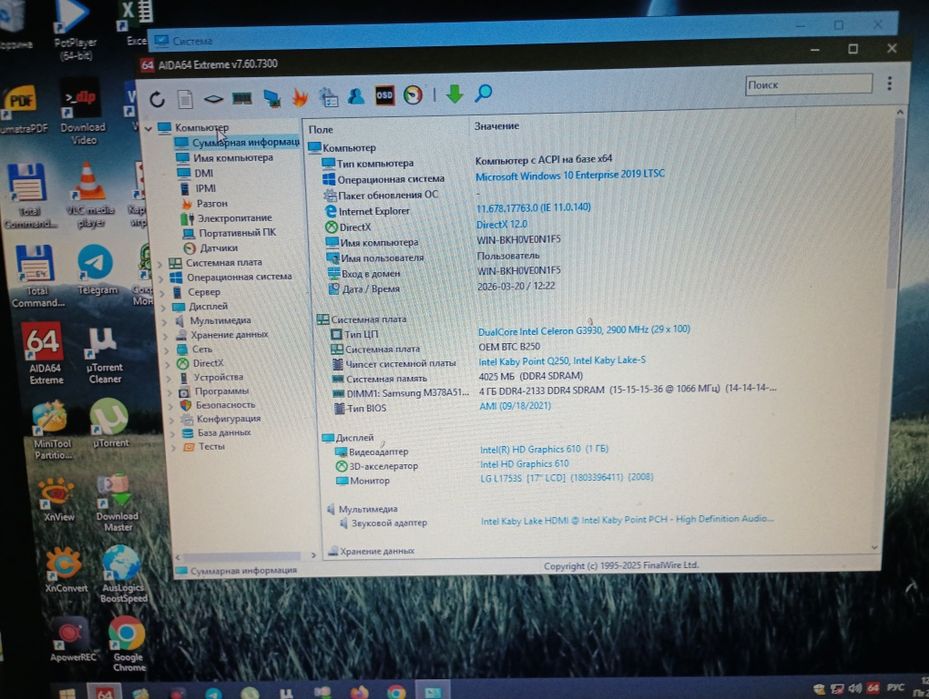
Task: Expand the Сервер tree node
Action: 162,293
